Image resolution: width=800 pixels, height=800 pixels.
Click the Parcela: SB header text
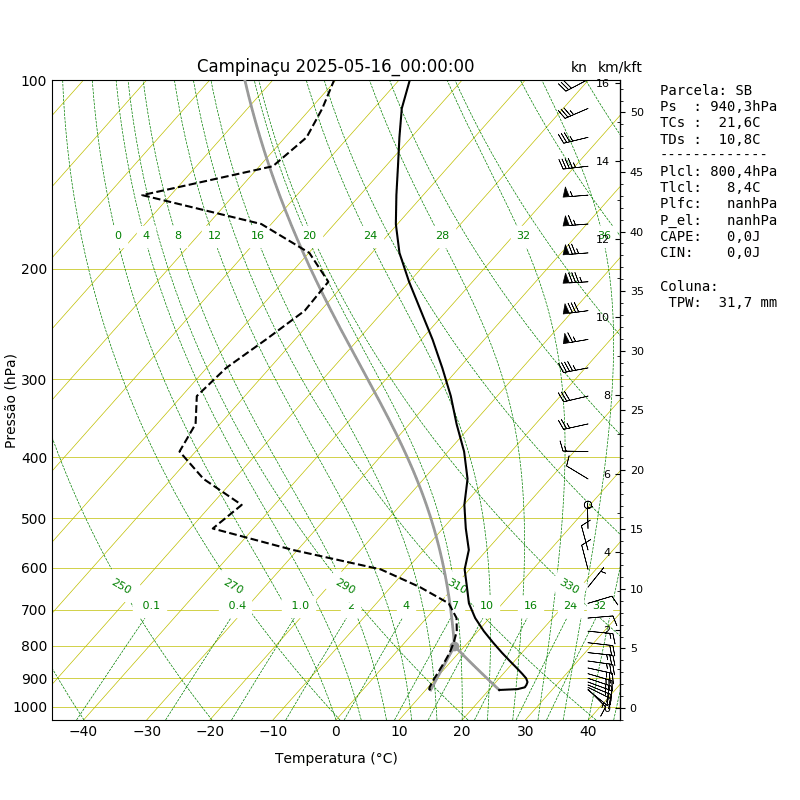click(706, 90)
